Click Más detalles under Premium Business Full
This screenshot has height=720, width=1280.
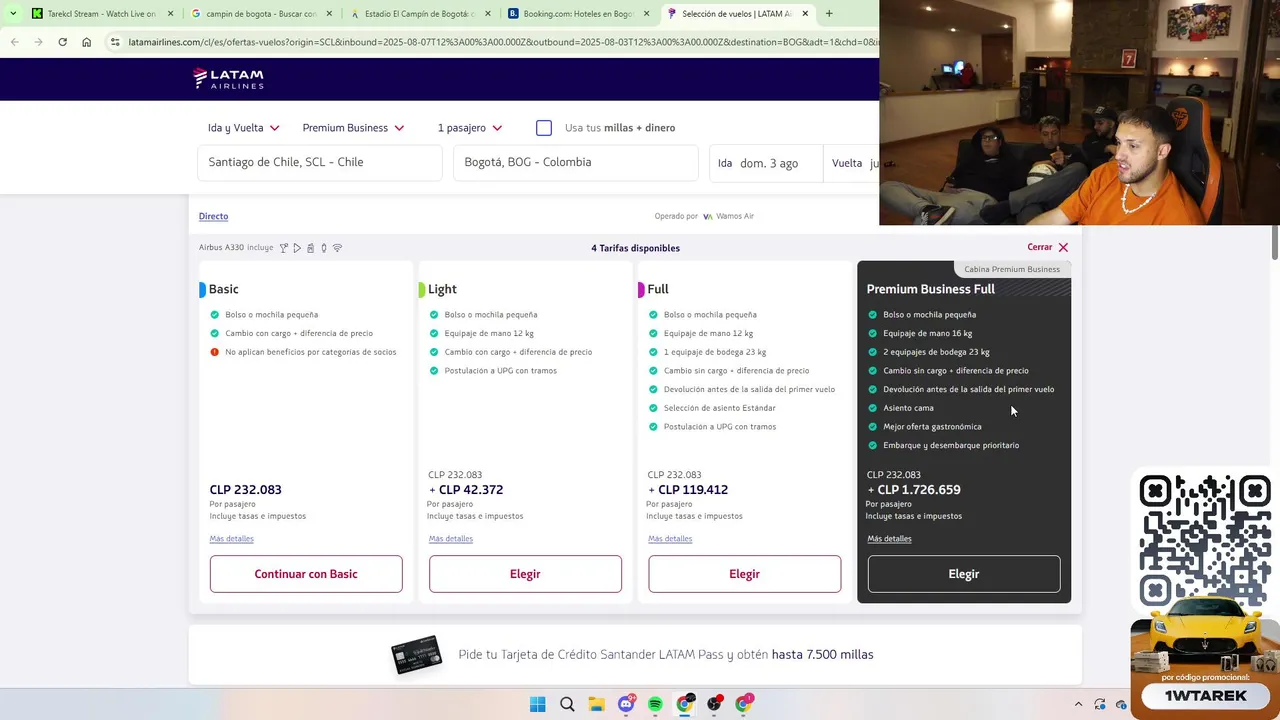coord(889,539)
